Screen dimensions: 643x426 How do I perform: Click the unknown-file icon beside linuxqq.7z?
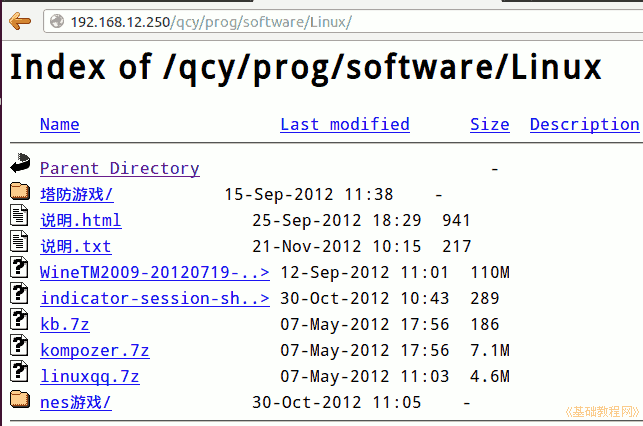19,371
